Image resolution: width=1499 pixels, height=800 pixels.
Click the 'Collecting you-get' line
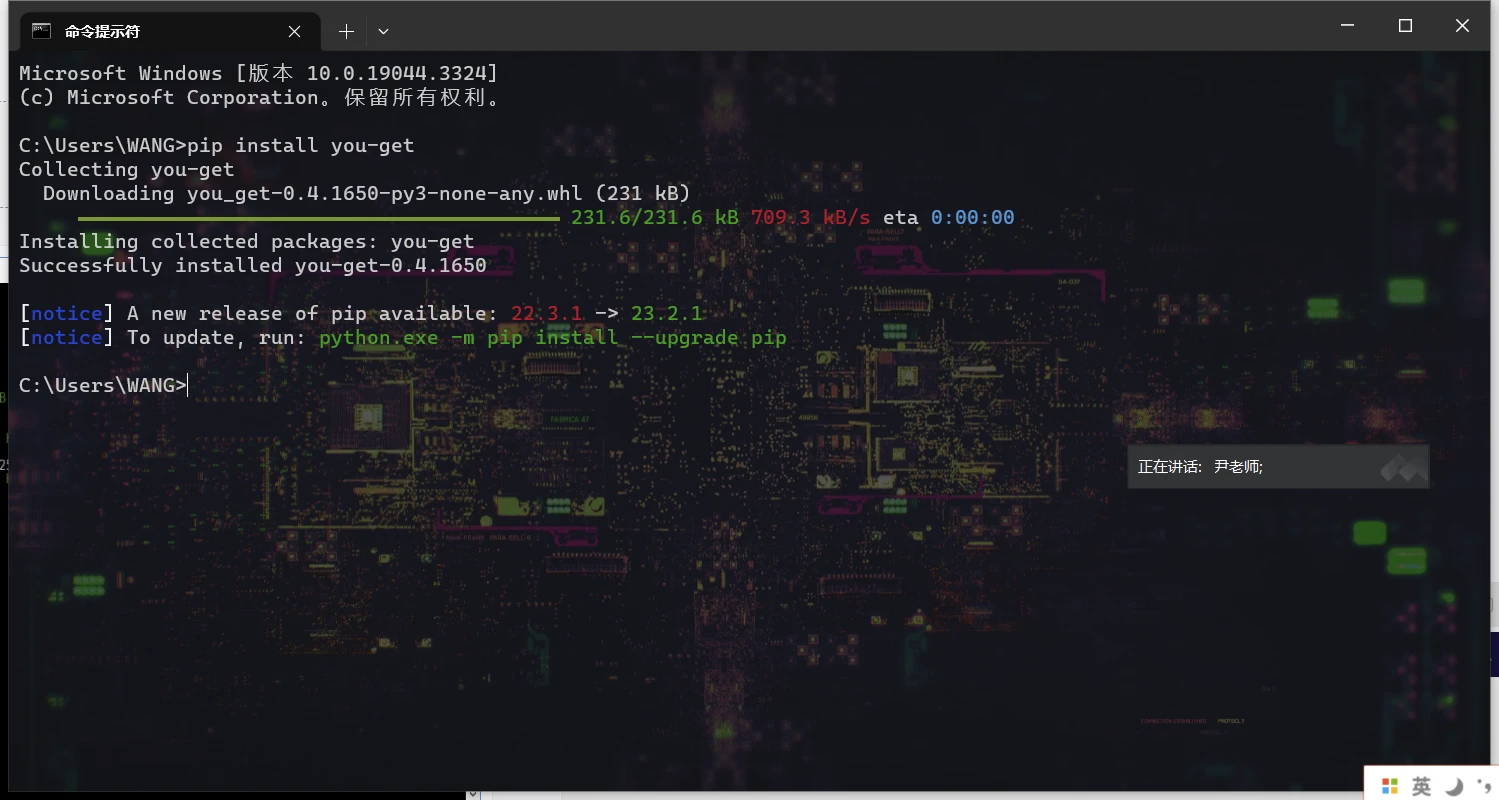coord(126,169)
